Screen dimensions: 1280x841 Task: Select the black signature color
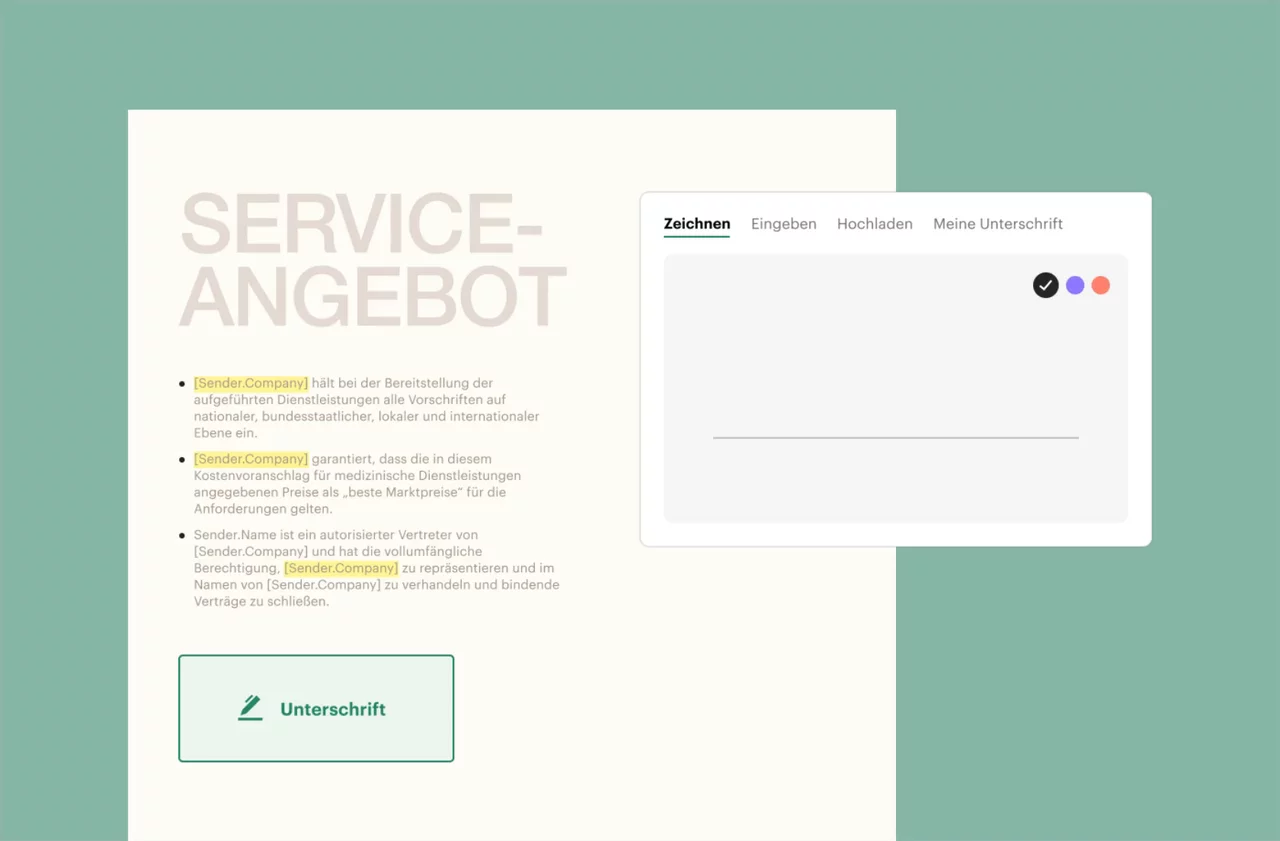pyautogui.click(x=1045, y=285)
